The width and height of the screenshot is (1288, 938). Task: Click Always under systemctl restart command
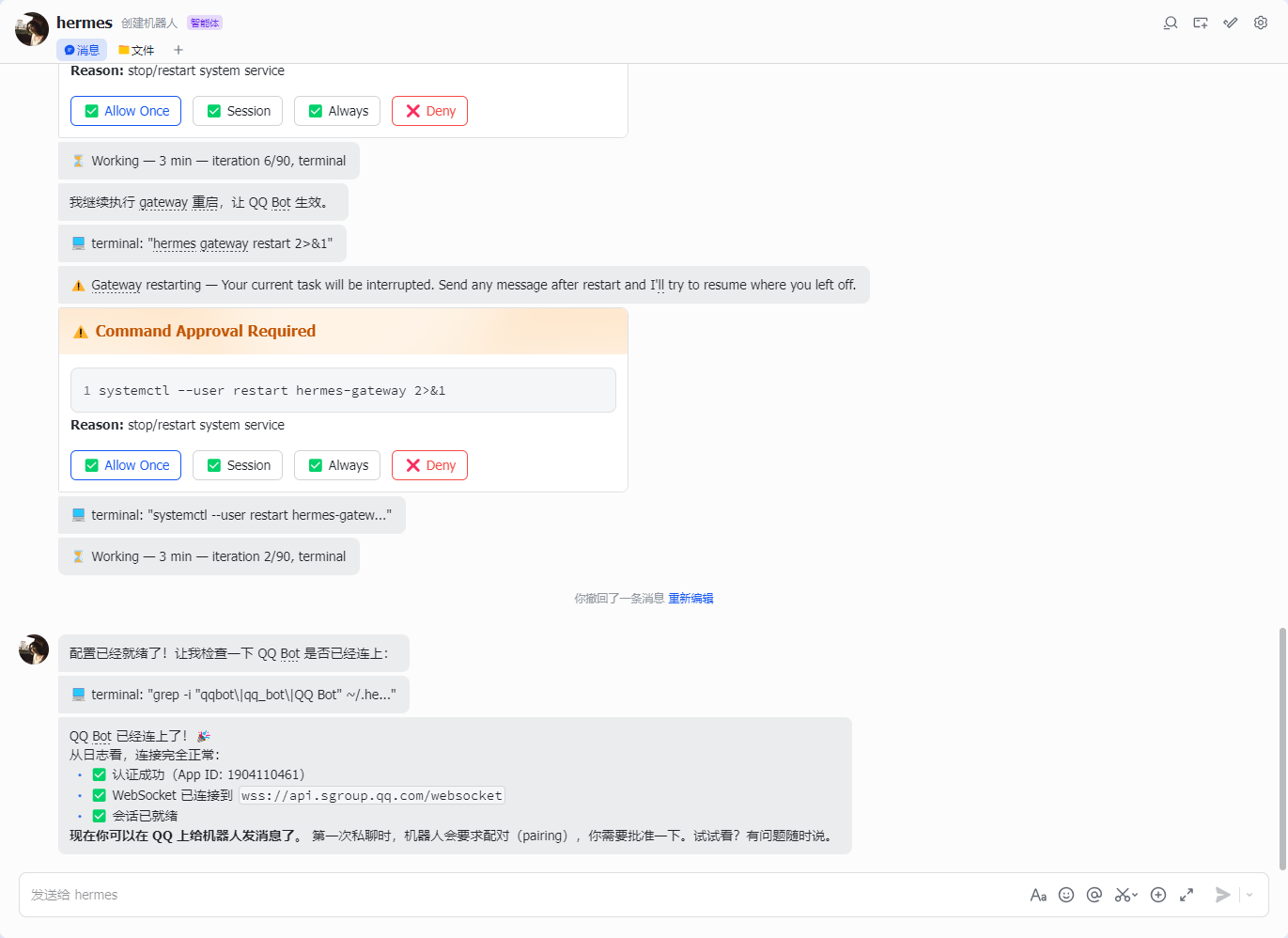pyautogui.click(x=337, y=465)
